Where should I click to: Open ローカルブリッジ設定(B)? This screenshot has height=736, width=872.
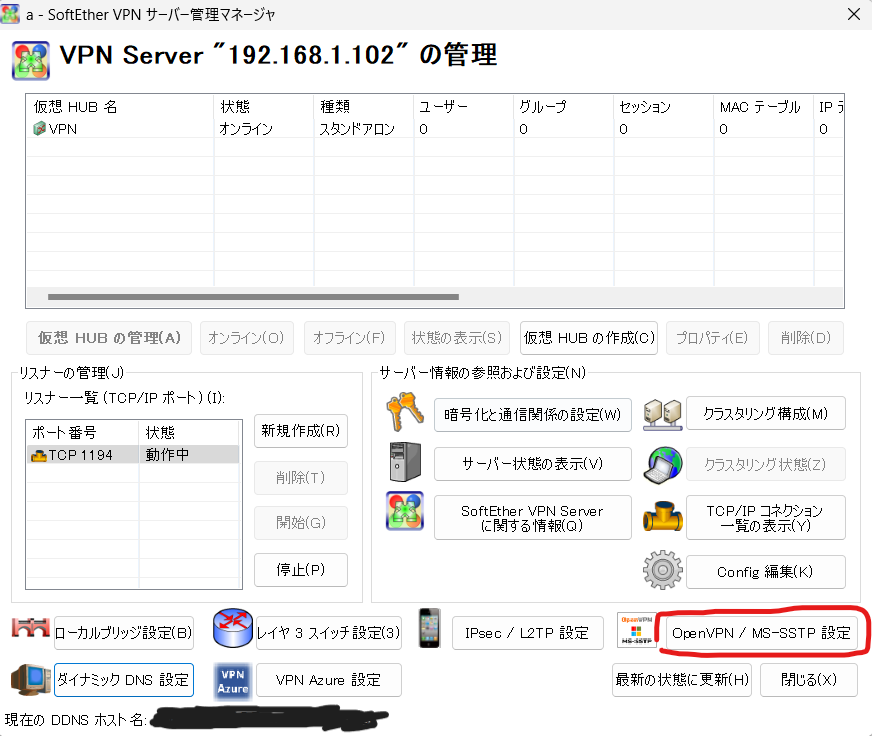[123, 633]
